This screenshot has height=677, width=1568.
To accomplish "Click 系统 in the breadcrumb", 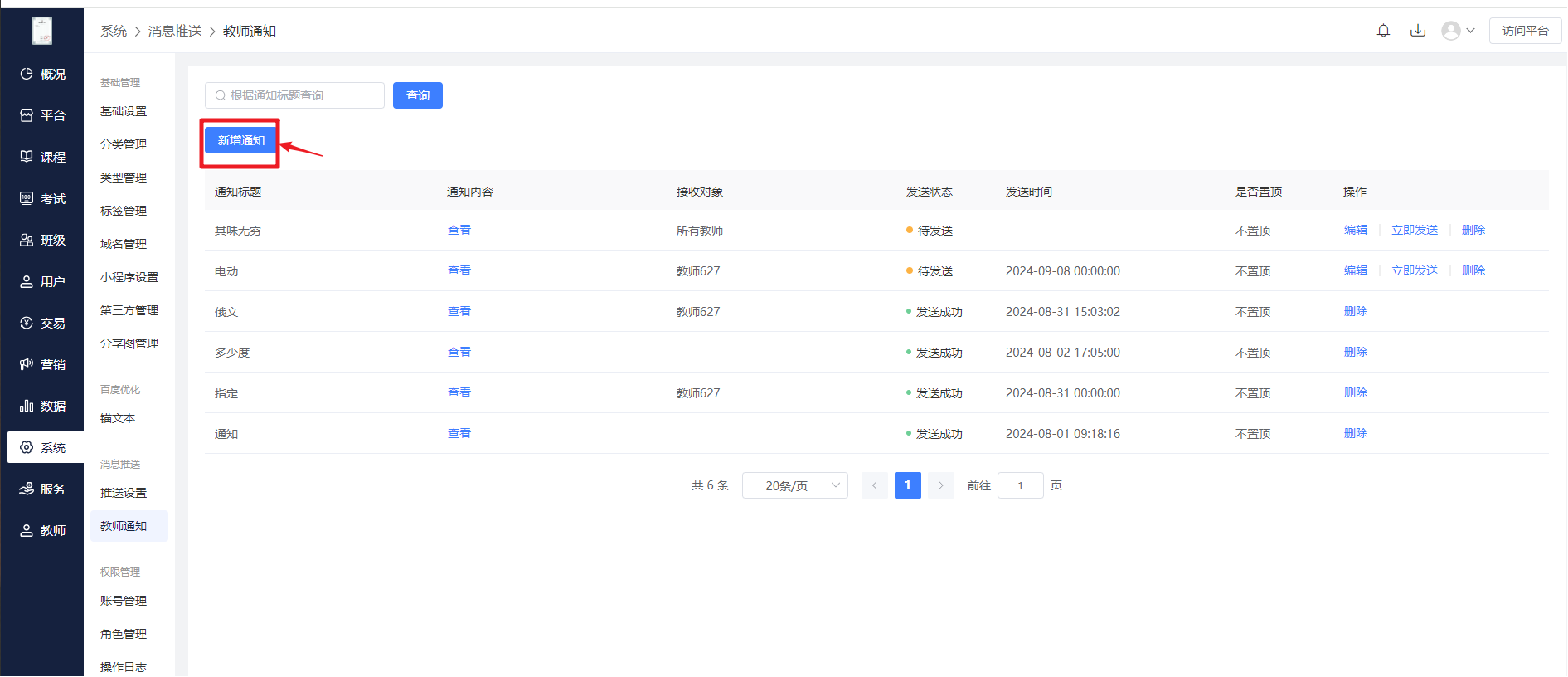I will tap(114, 31).
